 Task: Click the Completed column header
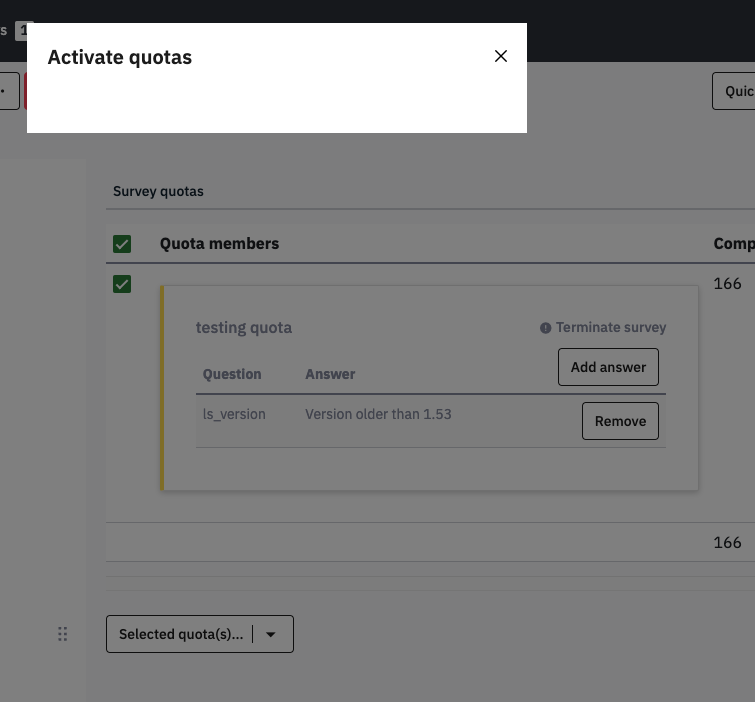tap(733, 243)
